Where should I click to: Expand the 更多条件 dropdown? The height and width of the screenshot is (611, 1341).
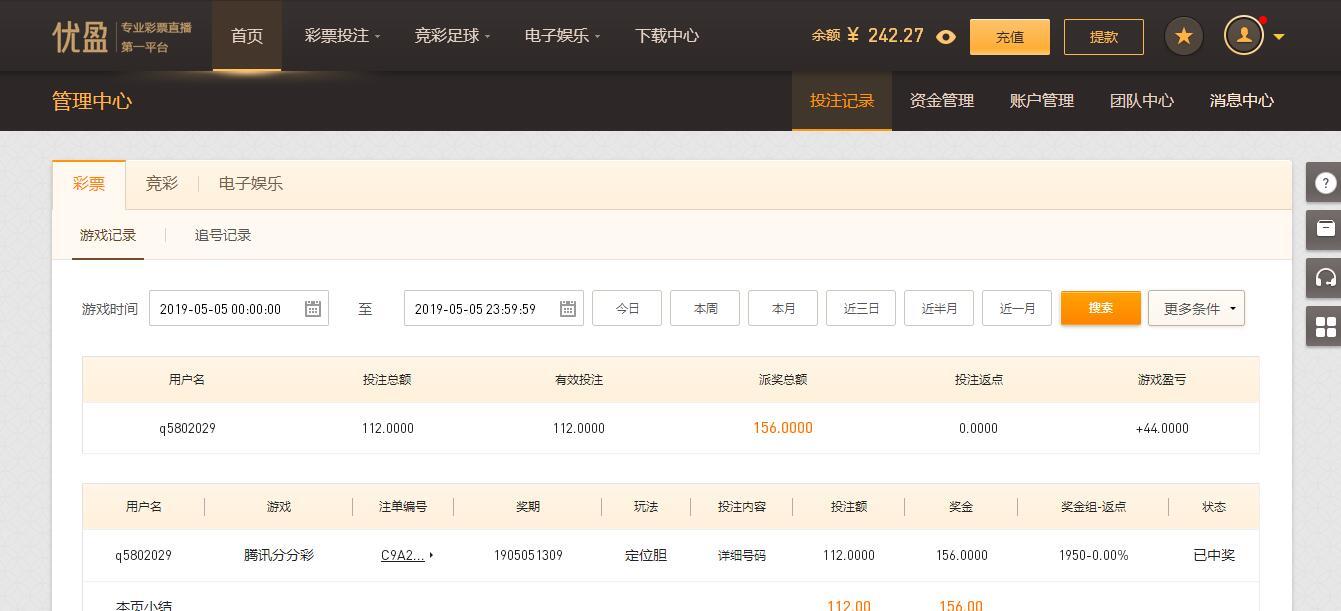1196,308
